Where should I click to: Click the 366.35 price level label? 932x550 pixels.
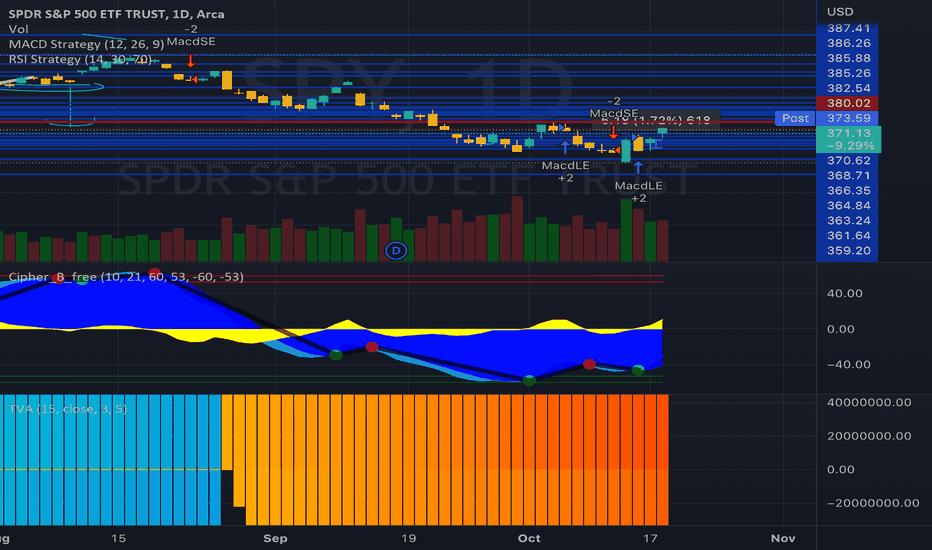click(848, 190)
